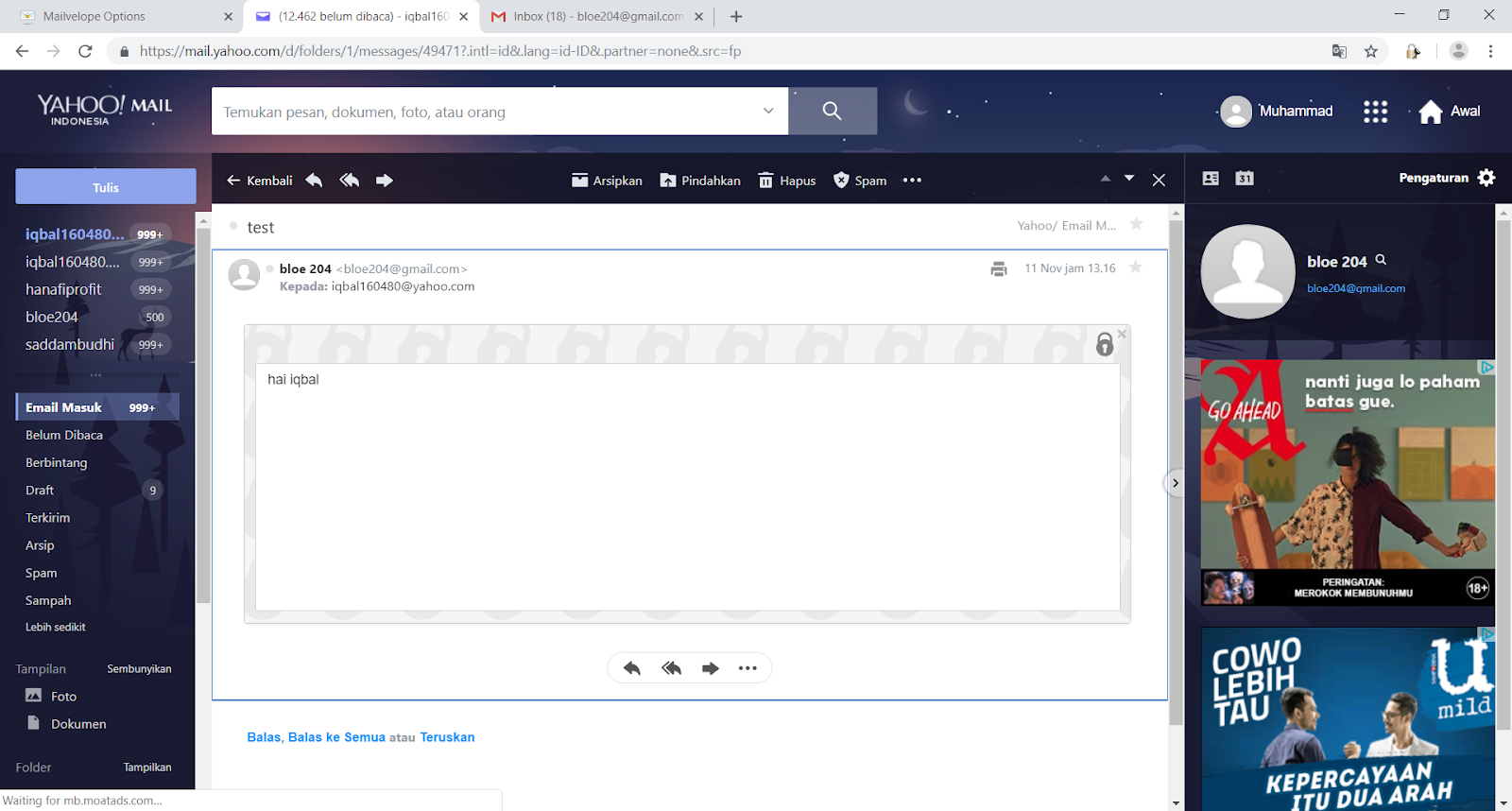Compose new mail with Tulis
Screen dimensions: 1512x811
click(x=106, y=186)
